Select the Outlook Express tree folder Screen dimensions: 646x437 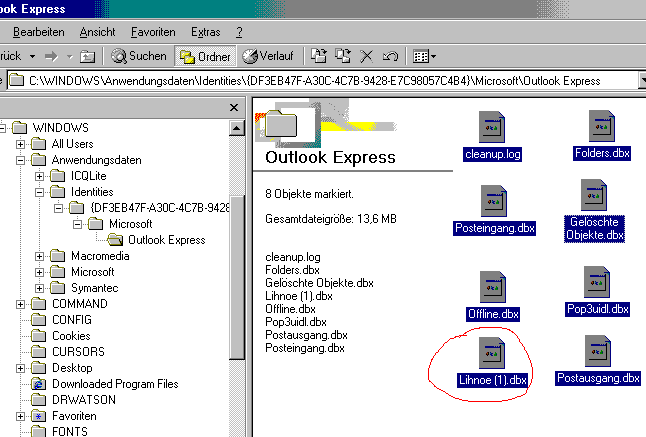(166, 240)
